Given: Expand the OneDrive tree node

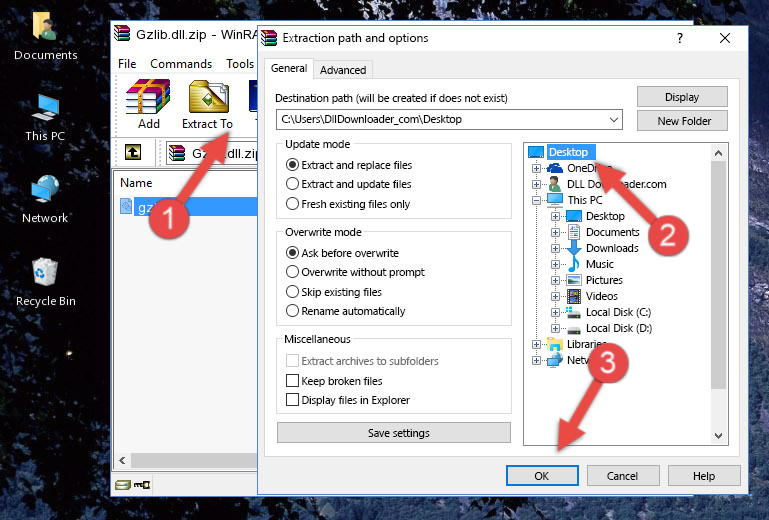Looking at the screenshot, I should (x=536, y=168).
